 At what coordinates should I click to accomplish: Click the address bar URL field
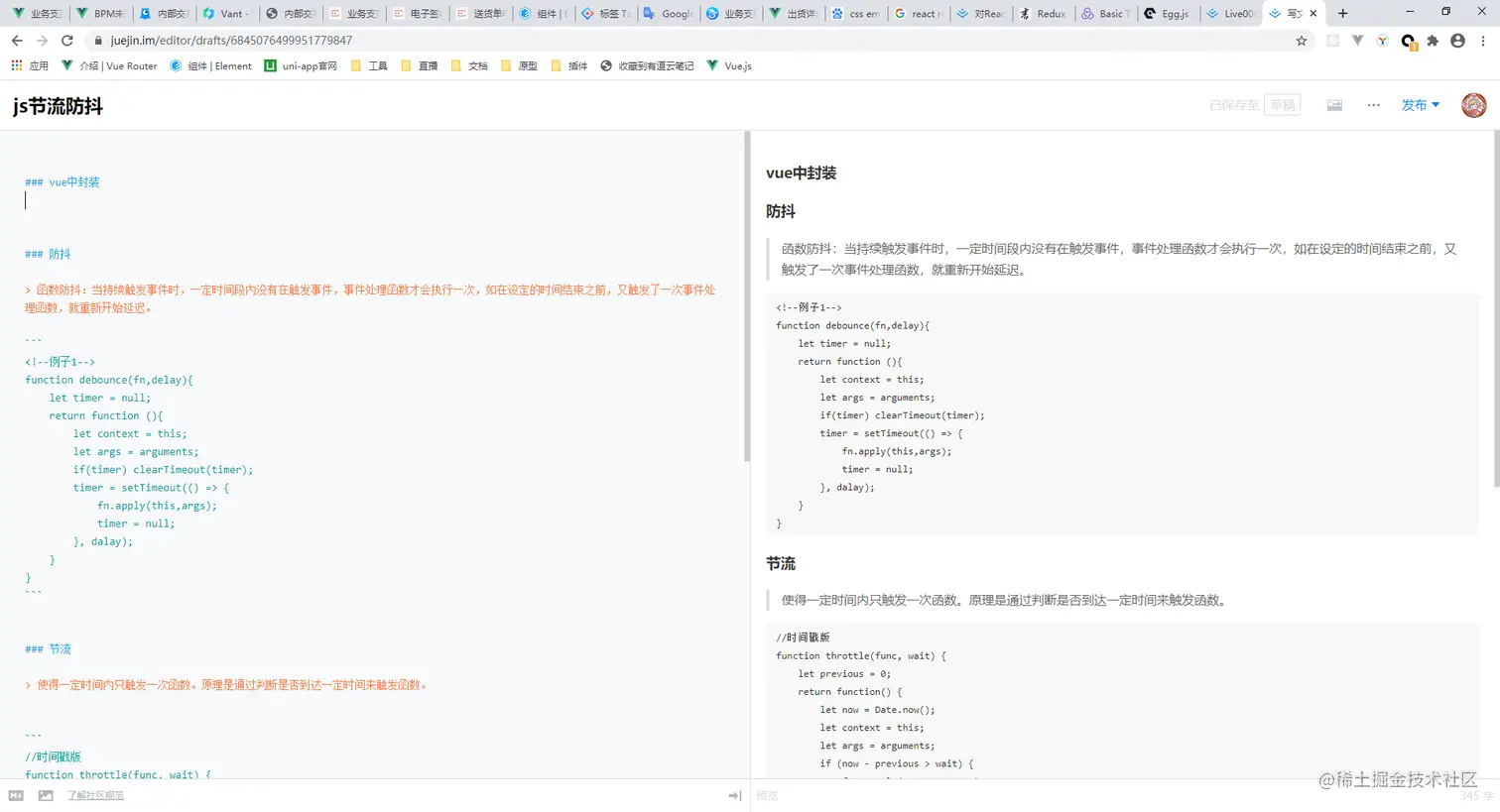[x=694, y=41]
